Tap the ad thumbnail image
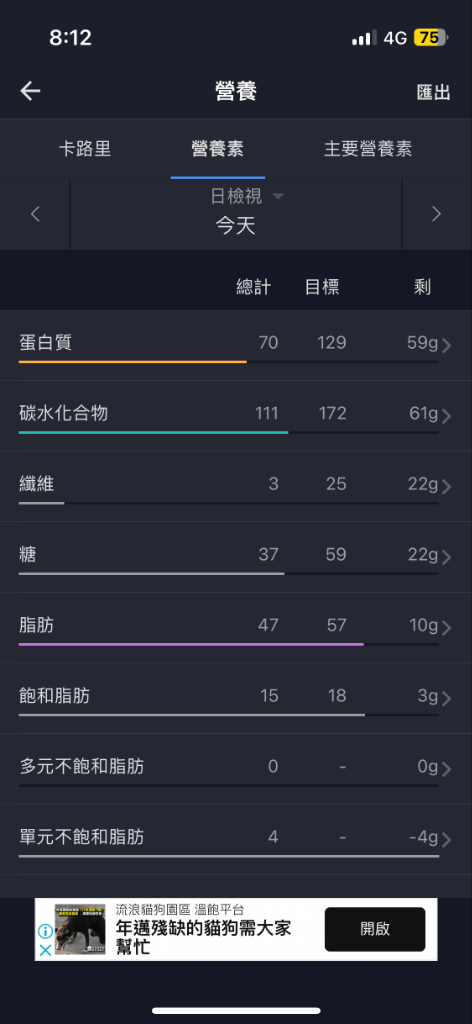 point(80,929)
